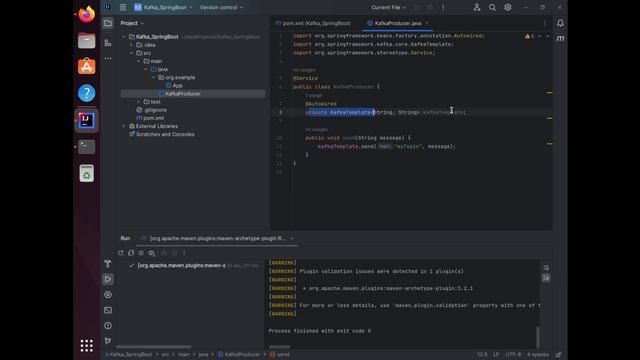Collapse org.example package
Screen dimensions: 640x360
coord(153,78)
